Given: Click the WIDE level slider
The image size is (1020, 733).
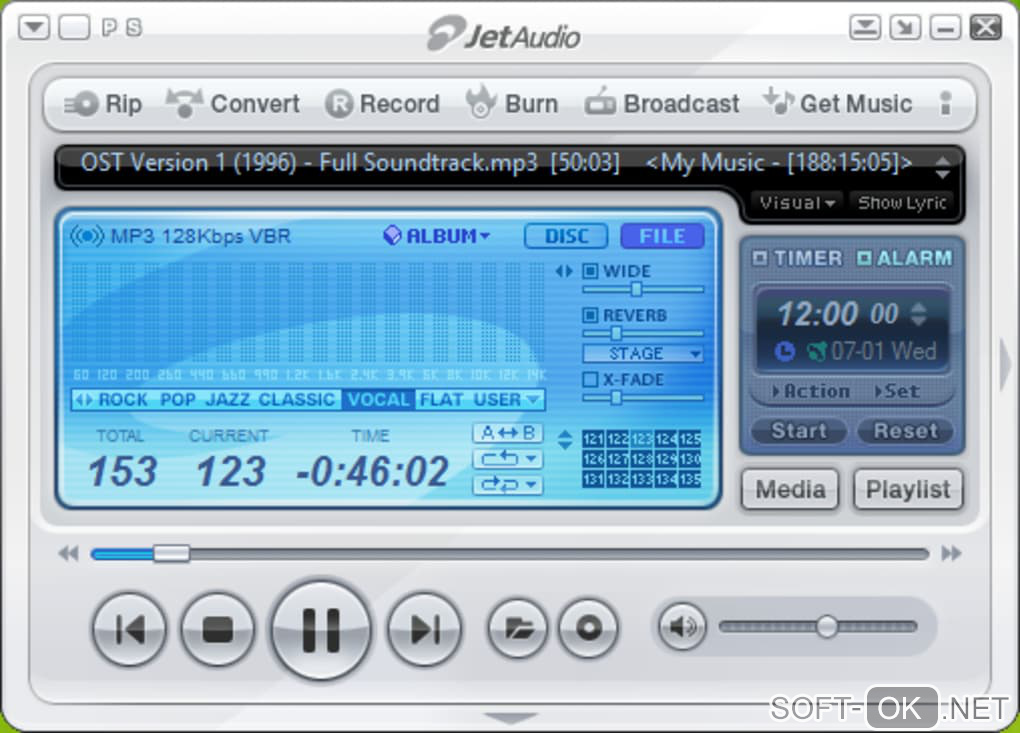Looking at the screenshot, I should tap(643, 289).
